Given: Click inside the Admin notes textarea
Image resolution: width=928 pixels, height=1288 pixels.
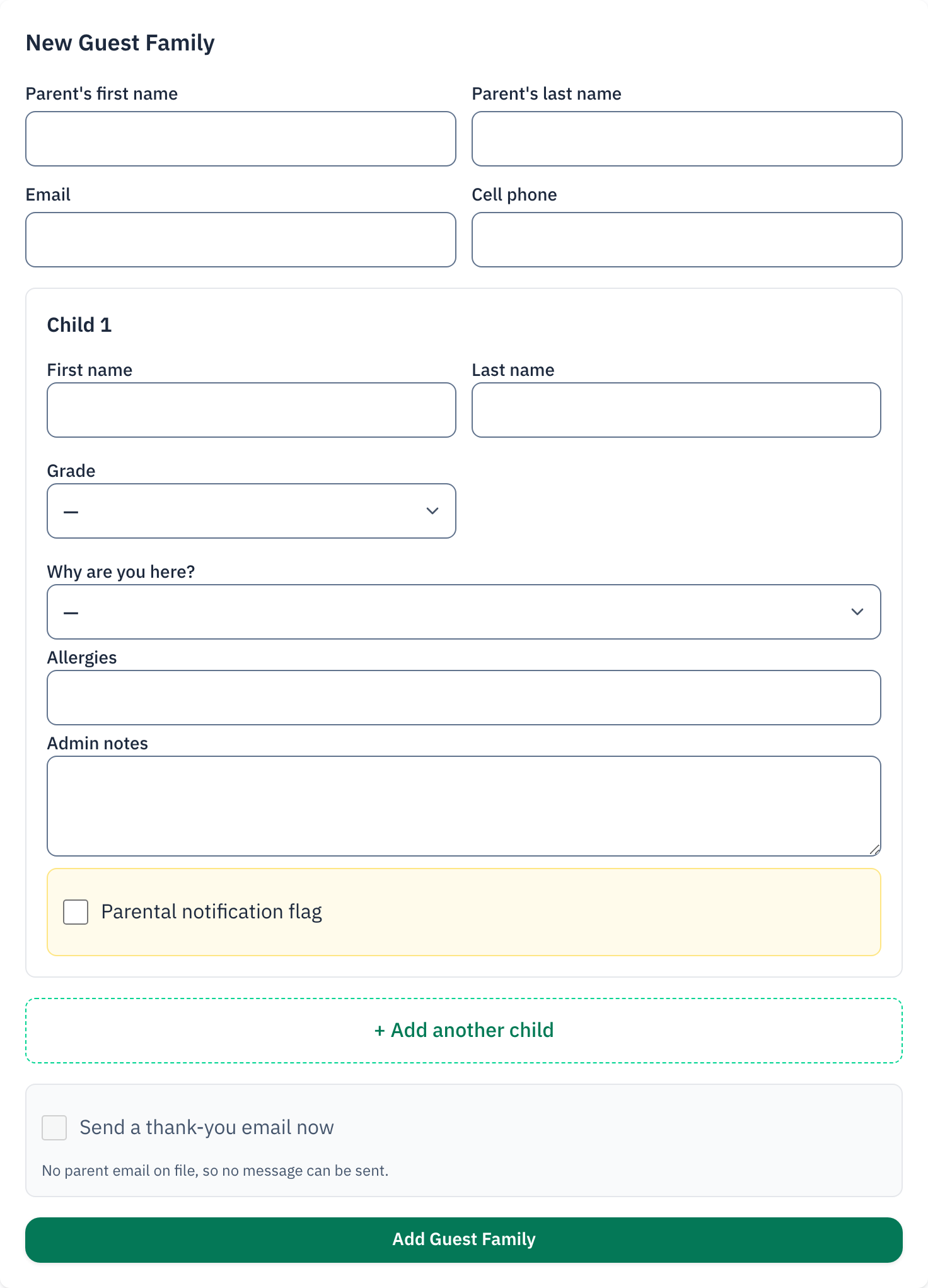Looking at the screenshot, I should pyautogui.click(x=464, y=806).
